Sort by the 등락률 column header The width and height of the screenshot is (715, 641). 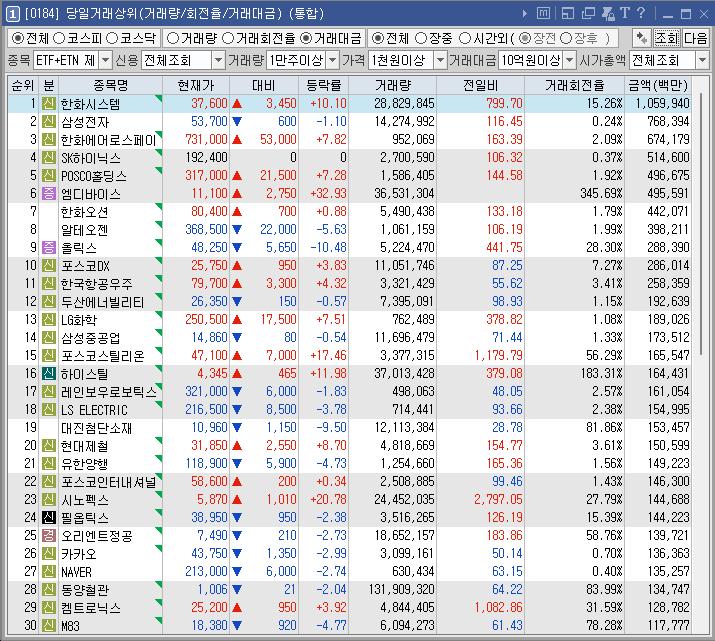tap(324, 85)
